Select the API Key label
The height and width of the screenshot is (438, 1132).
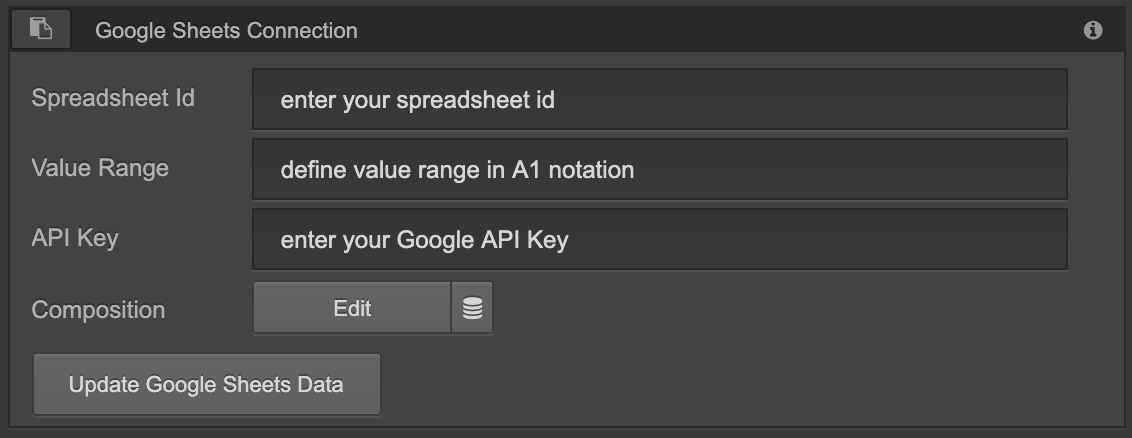pos(75,238)
